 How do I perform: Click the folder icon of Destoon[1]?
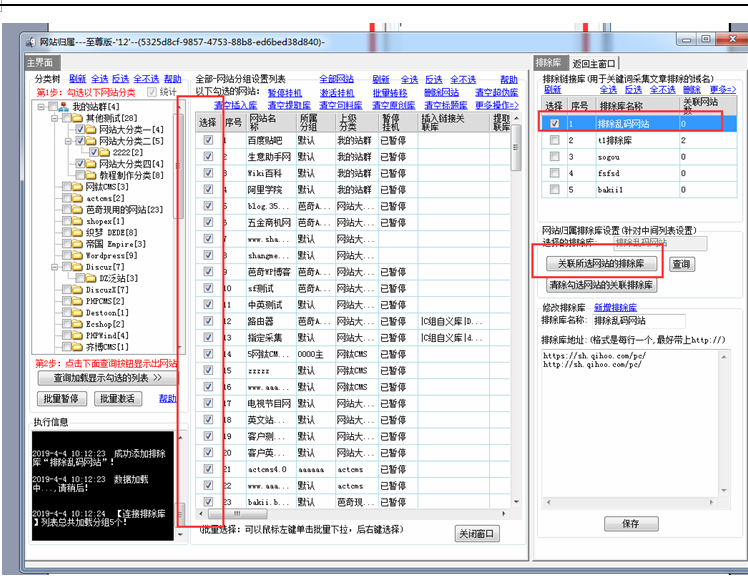point(77,313)
